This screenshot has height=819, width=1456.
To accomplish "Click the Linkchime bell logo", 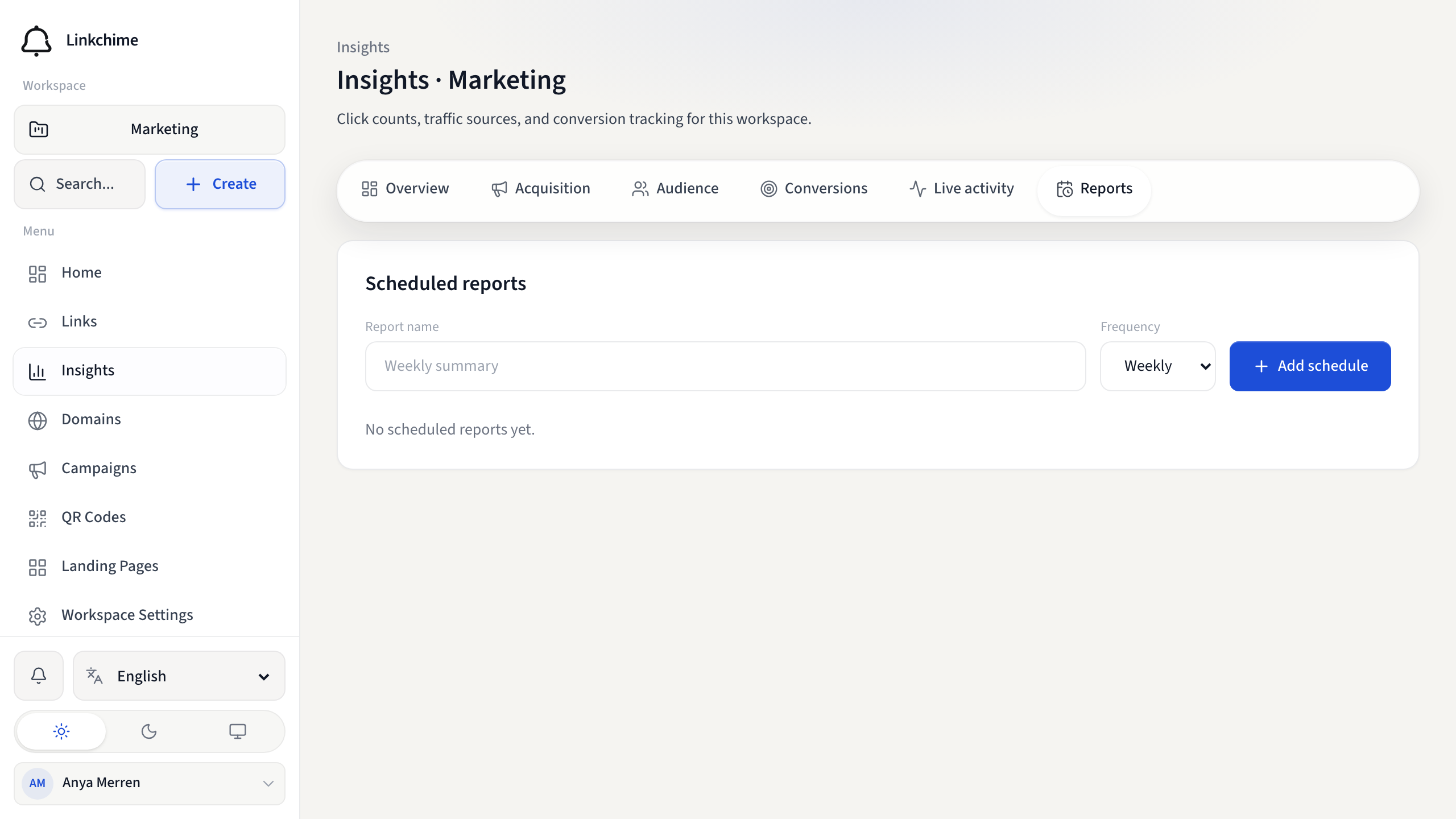I will click(36, 40).
